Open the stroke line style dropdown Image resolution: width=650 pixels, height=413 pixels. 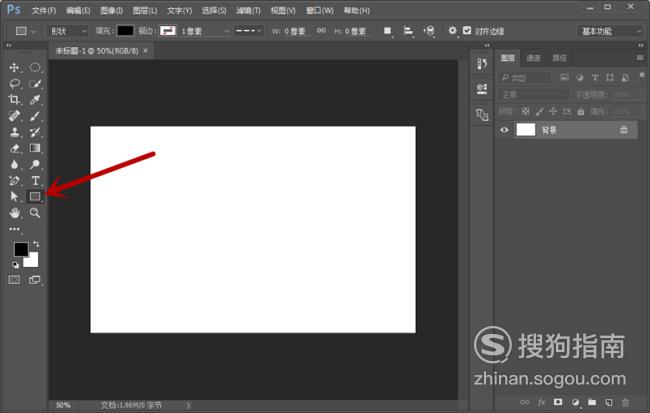pyautogui.click(x=248, y=31)
